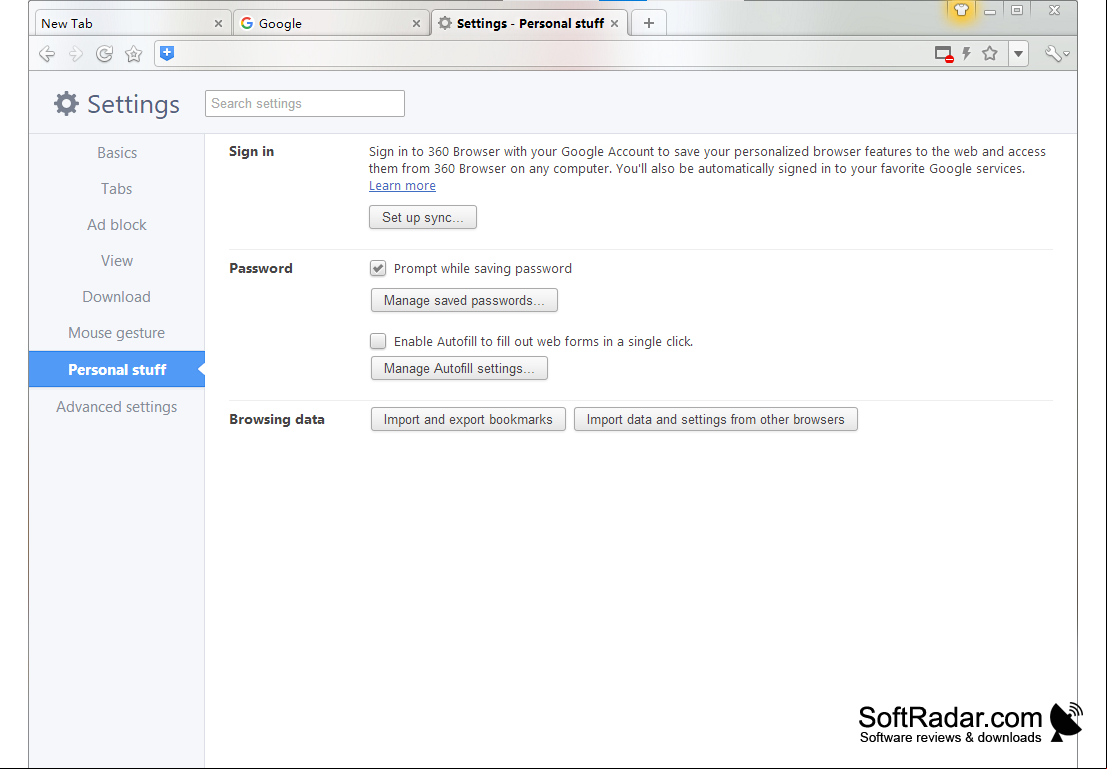Screen dimensions: 1107x769
Task: Bookmark page using star near dropdown arrow
Action: (990, 53)
